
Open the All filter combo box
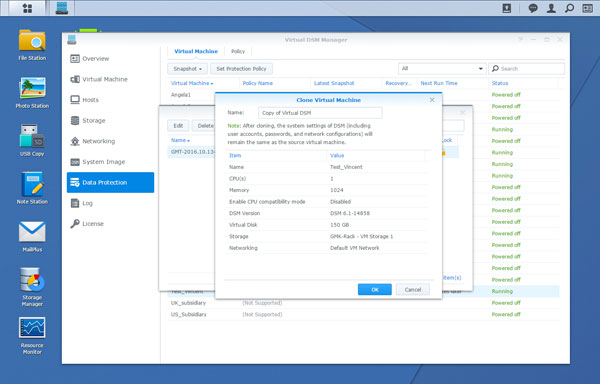coord(442,69)
